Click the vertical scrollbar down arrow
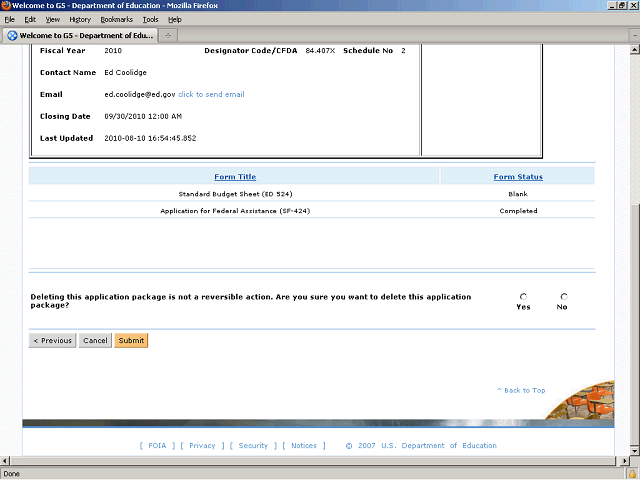This screenshot has width=640, height=480. point(635,451)
